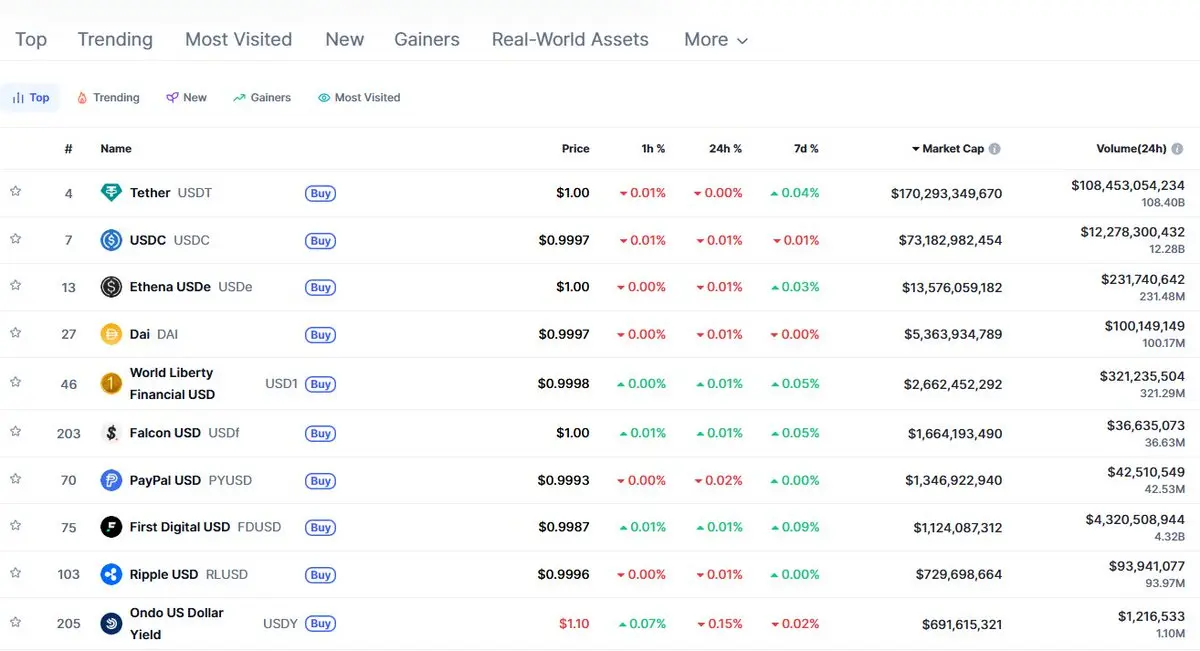This screenshot has height=651, width=1200.
Task: Click the Ondo US Dollar Yield logo
Action: [x=111, y=623]
